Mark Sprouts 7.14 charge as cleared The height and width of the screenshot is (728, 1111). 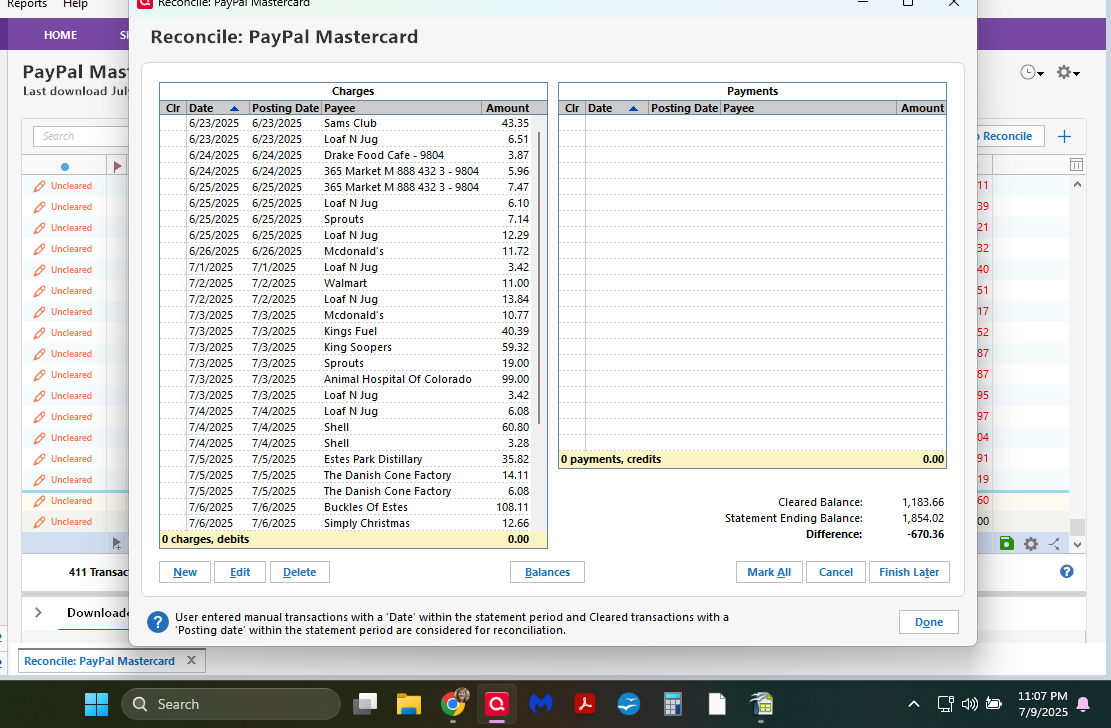point(173,219)
